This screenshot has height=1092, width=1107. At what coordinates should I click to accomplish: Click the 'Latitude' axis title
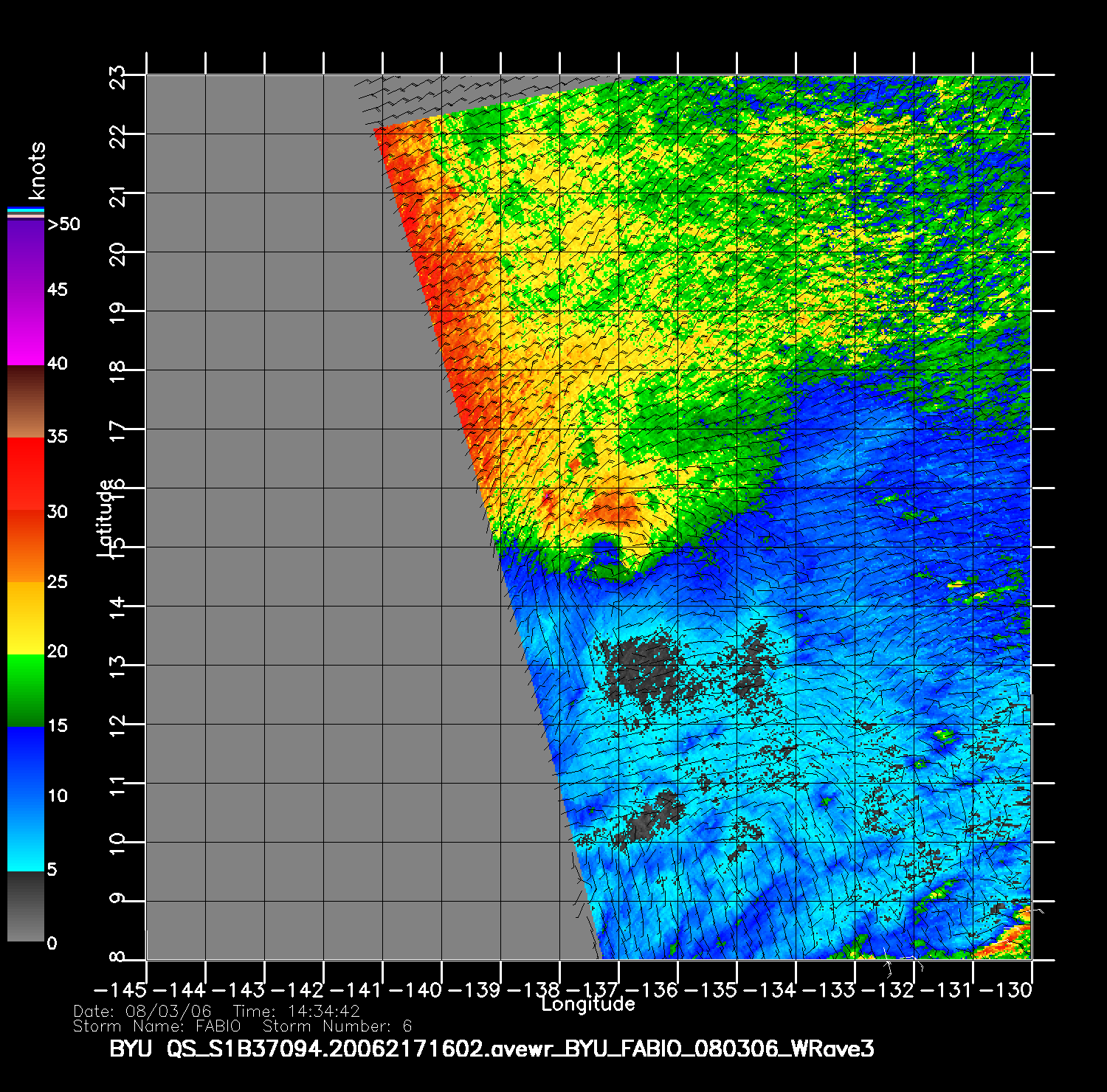[x=106, y=517]
